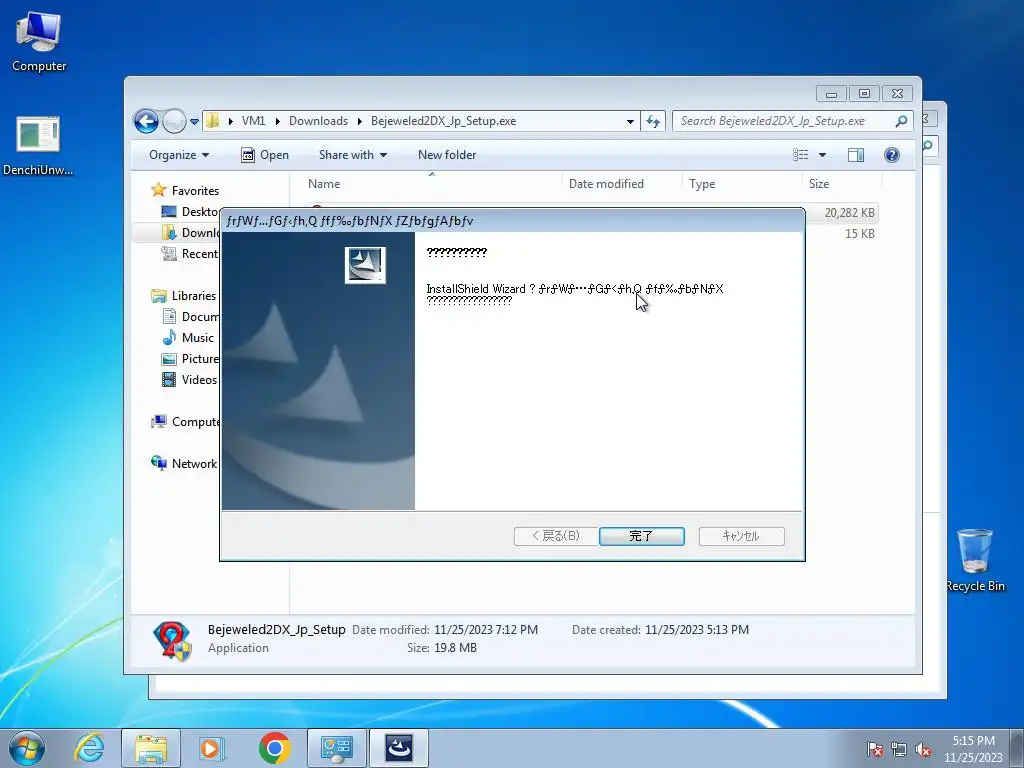Open the Share with menu

click(353, 155)
